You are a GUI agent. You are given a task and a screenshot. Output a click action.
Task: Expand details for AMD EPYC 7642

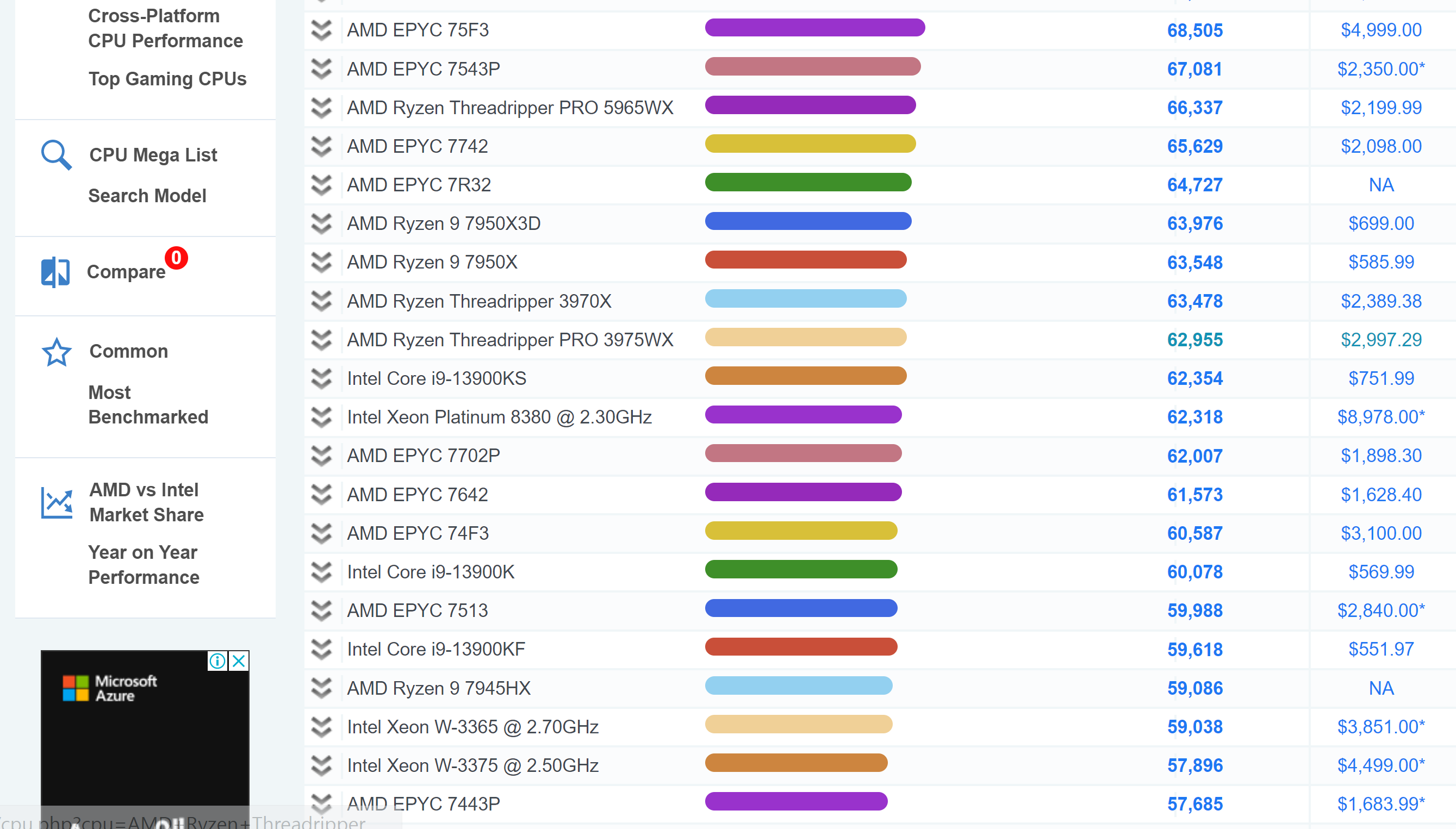322,495
